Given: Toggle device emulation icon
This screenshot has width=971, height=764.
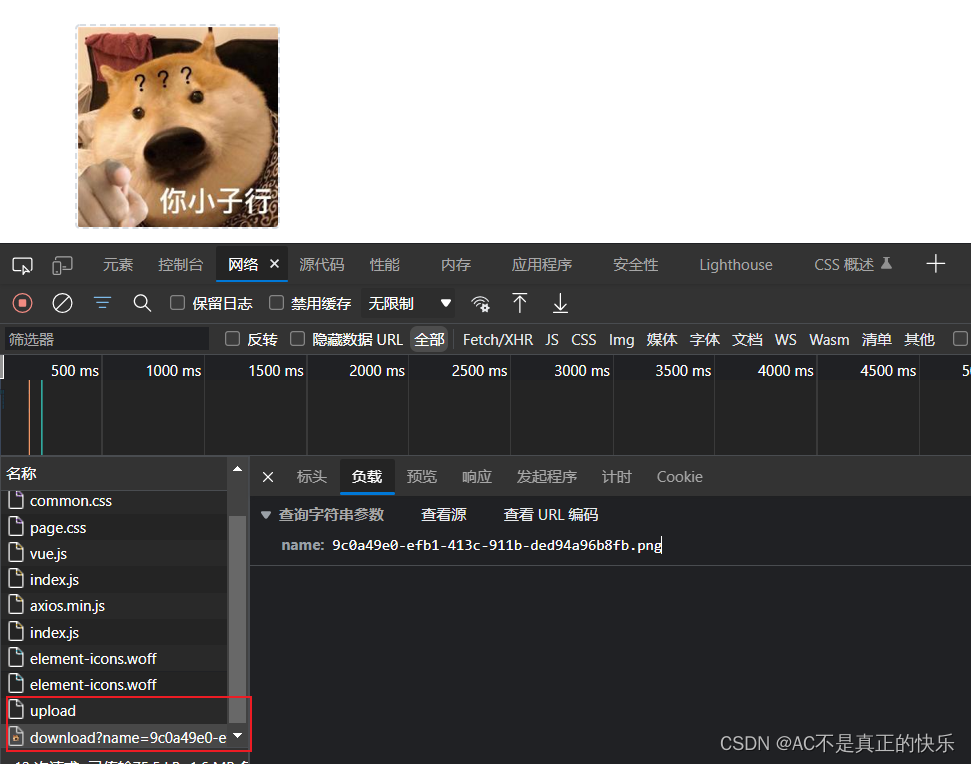Looking at the screenshot, I should (62, 266).
